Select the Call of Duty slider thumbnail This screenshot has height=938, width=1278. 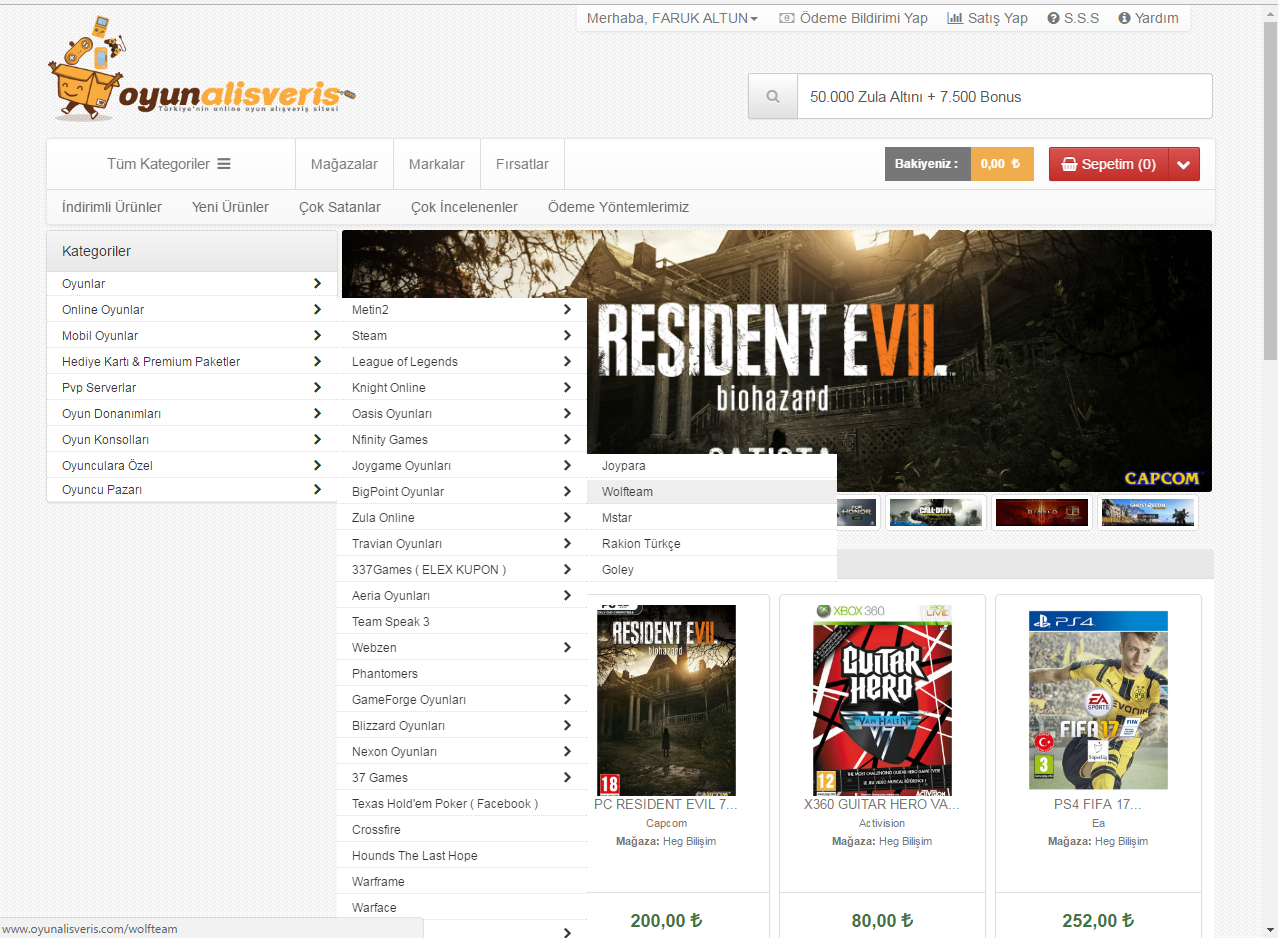click(935, 513)
